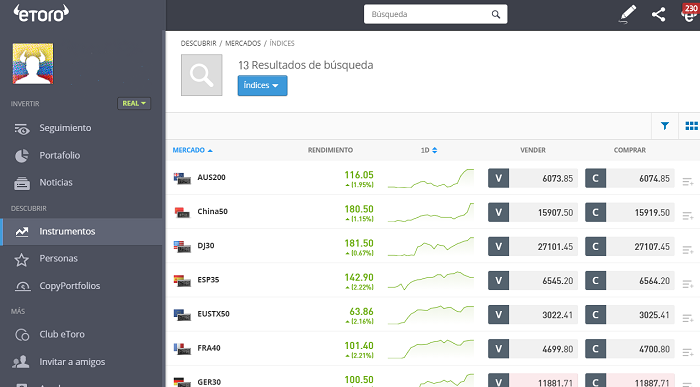Add EUSTX50 to watchlist
The height and width of the screenshot is (387, 700).
(x=688, y=318)
